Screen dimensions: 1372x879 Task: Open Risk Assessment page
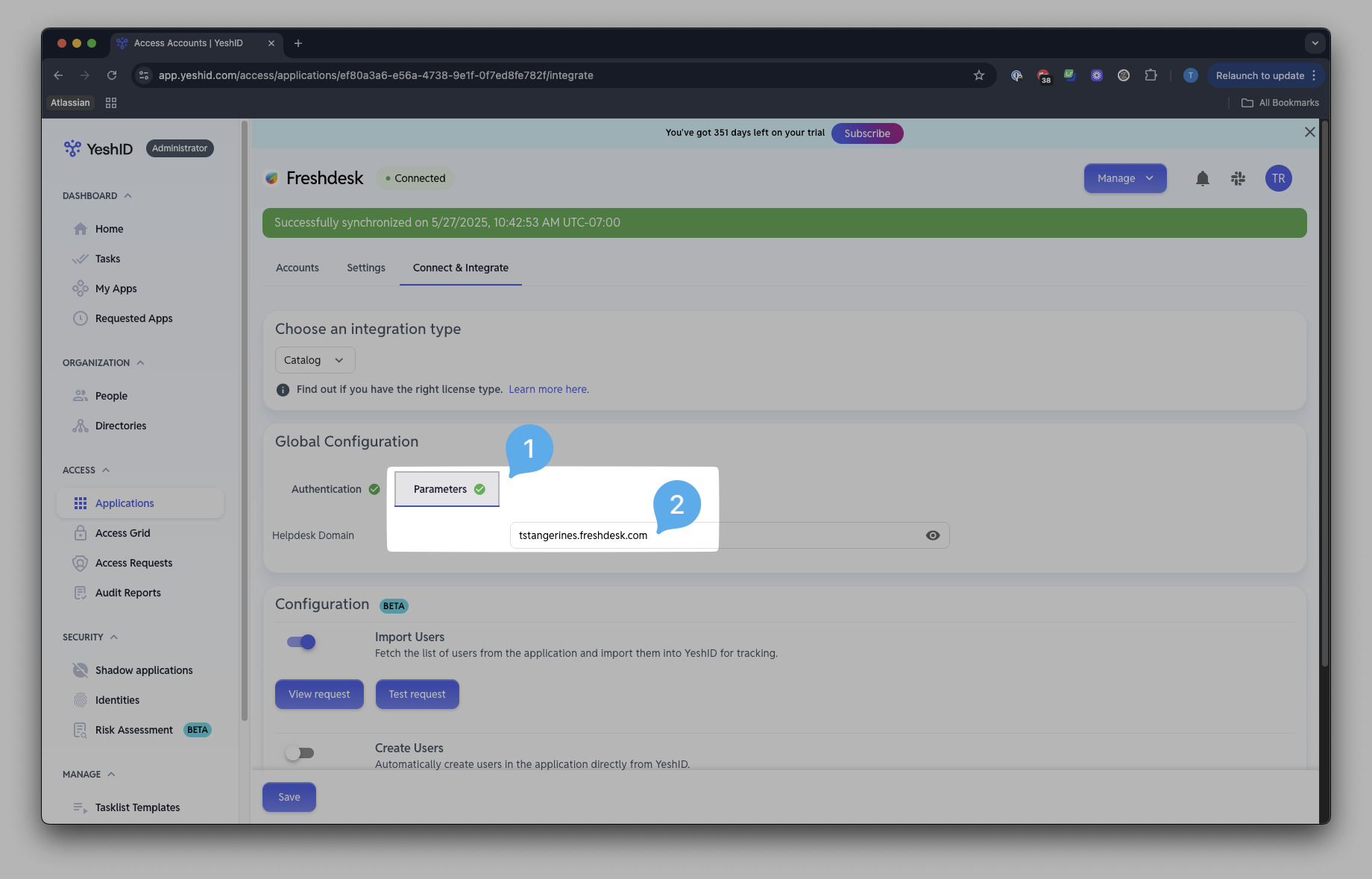pos(133,730)
